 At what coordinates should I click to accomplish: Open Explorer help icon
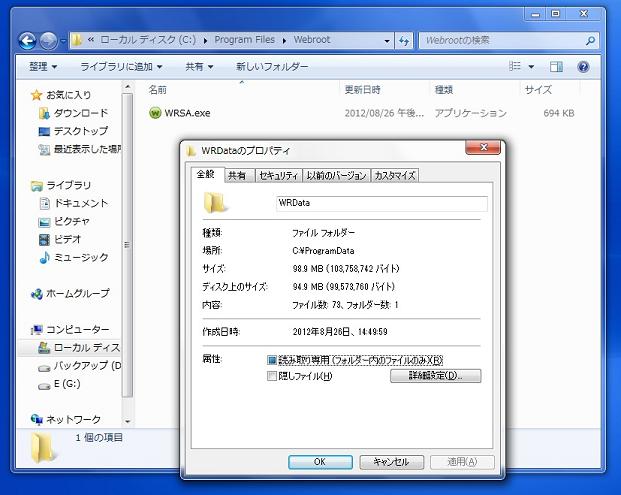583,67
